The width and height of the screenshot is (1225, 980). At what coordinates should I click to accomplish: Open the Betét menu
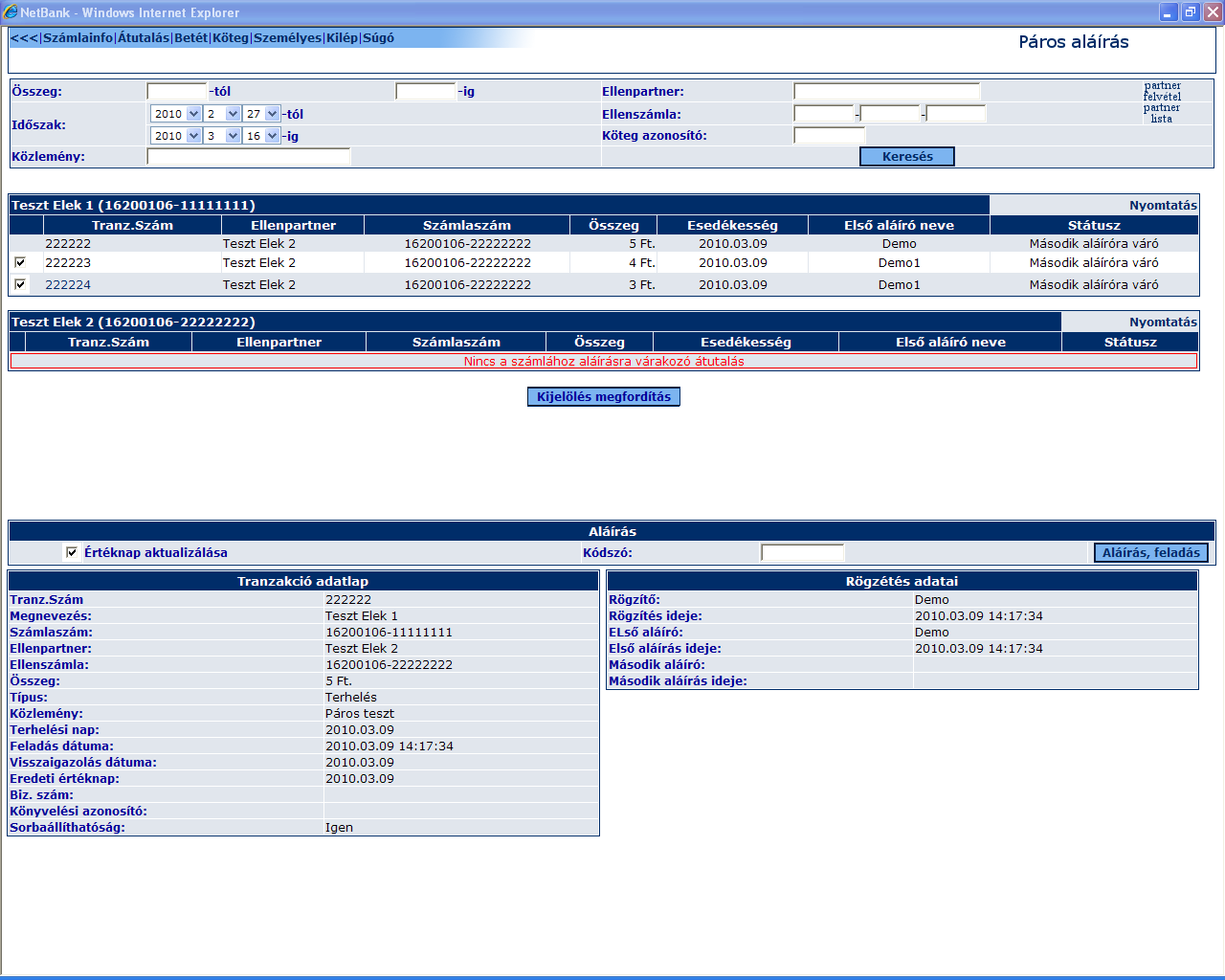[x=190, y=38]
